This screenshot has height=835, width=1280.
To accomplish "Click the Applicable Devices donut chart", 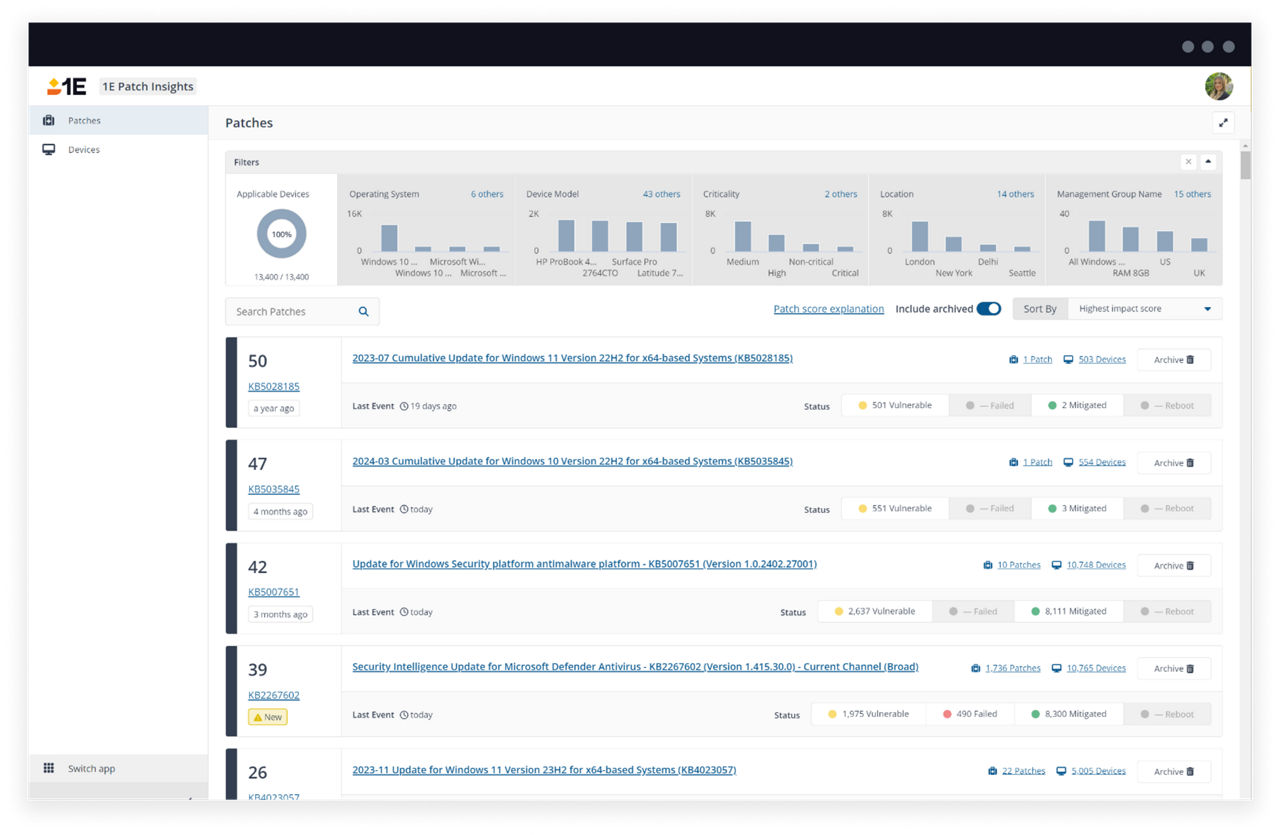I will pyautogui.click(x=281, y=234).
